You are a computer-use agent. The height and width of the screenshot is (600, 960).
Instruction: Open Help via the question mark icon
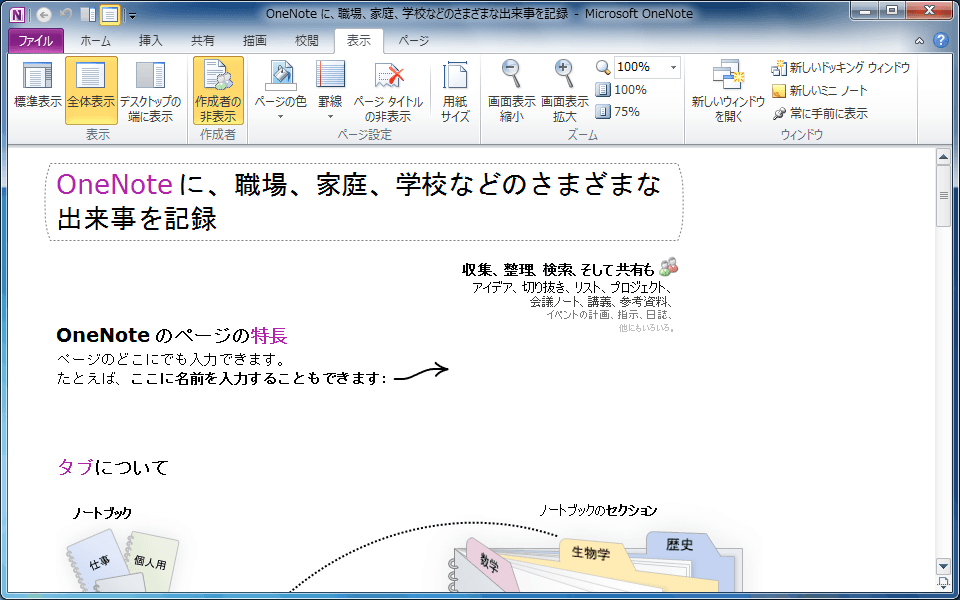[x=940, y=40]
